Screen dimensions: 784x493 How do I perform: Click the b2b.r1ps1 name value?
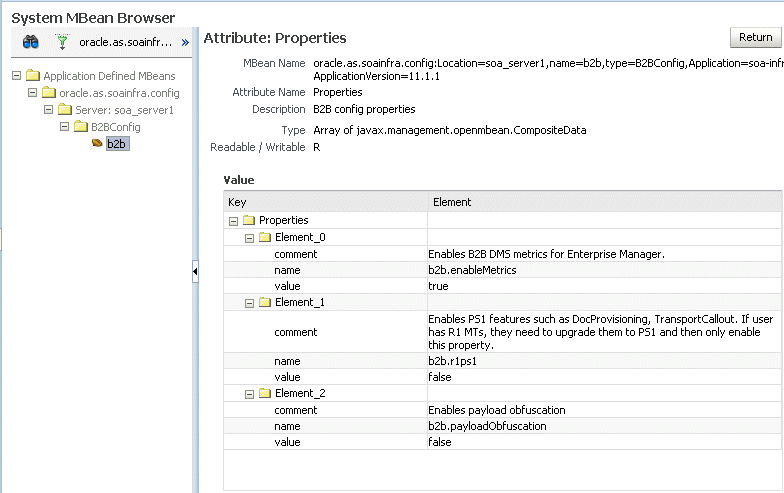452,362
